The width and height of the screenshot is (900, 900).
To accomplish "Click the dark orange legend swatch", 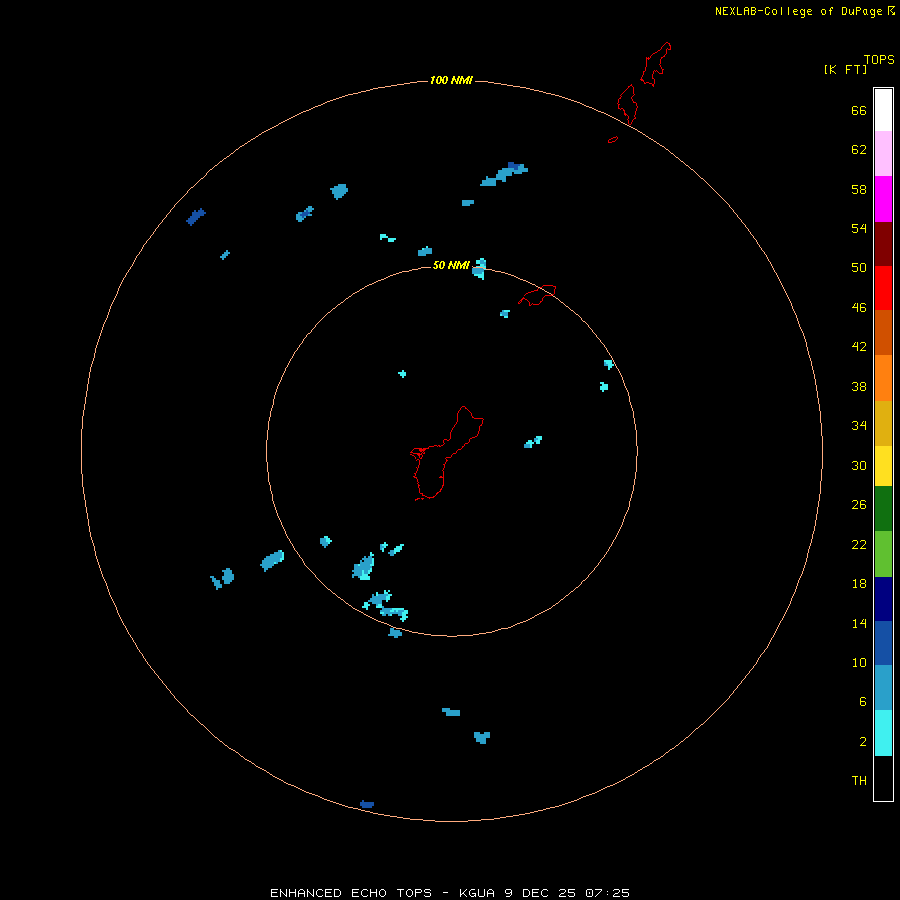I will click(x=883, y=332).
